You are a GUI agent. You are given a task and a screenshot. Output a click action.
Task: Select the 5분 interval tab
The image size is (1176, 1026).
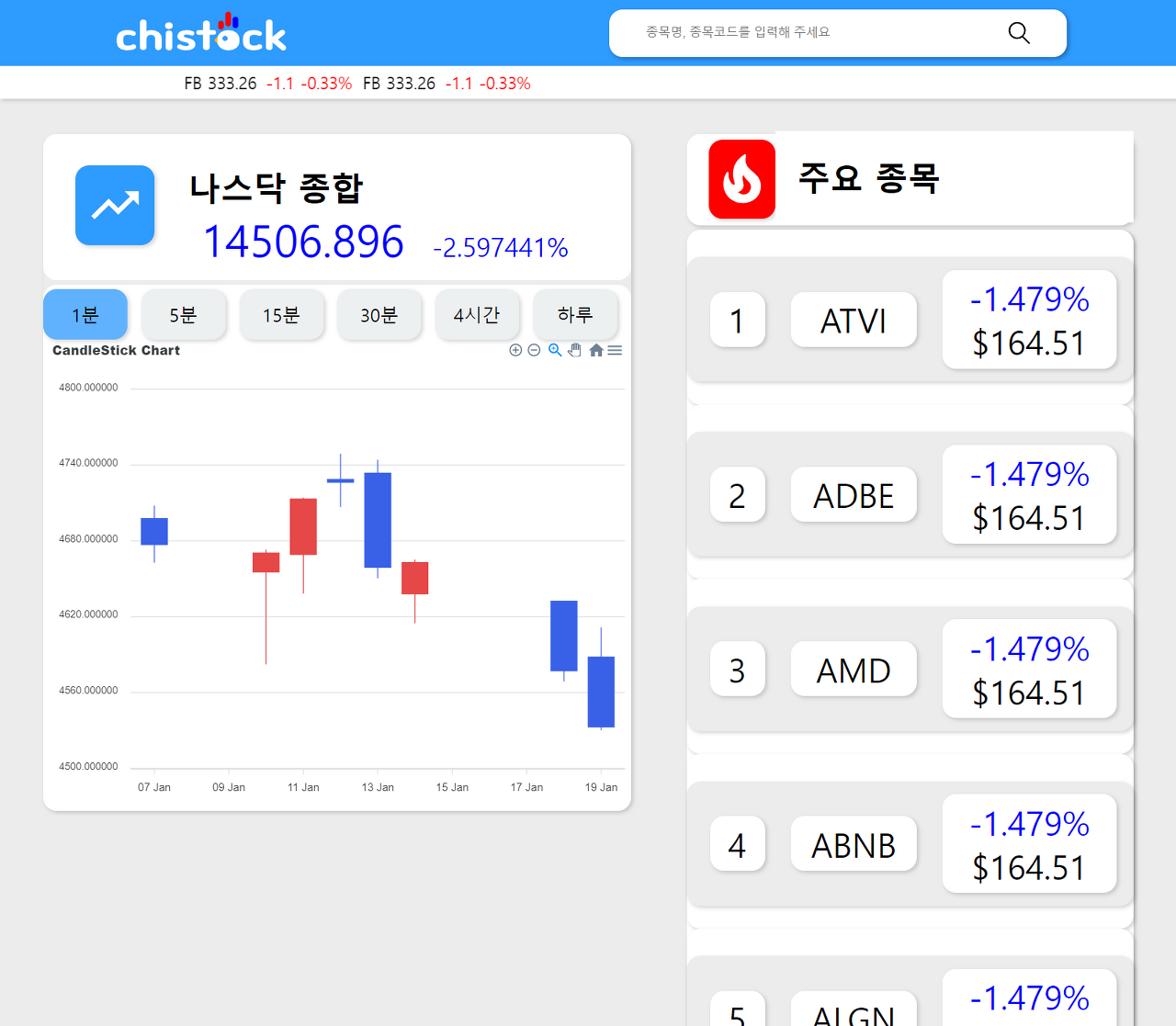(x=183, y=315)
